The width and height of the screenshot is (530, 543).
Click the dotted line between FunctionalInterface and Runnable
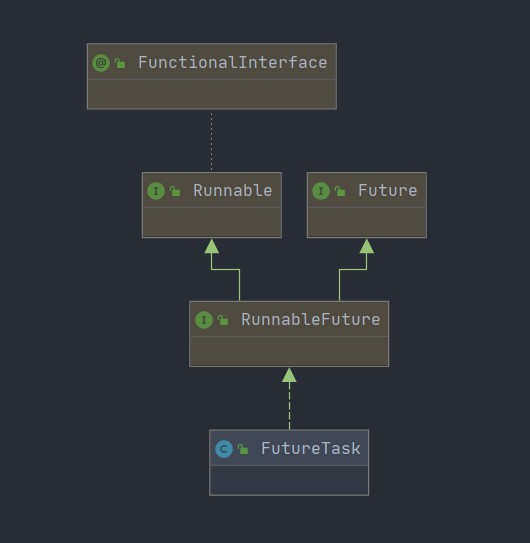(212, 141)
